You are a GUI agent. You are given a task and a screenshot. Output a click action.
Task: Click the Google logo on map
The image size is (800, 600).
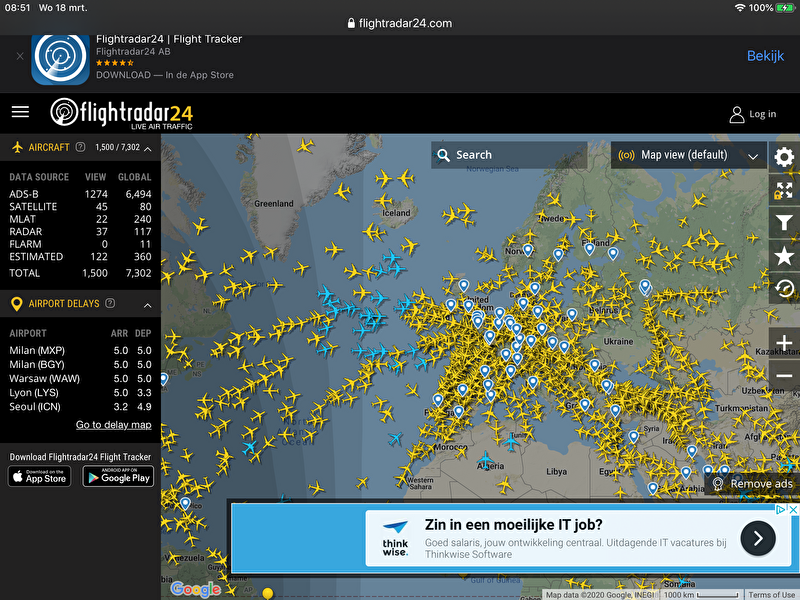(x=195, y=589)
